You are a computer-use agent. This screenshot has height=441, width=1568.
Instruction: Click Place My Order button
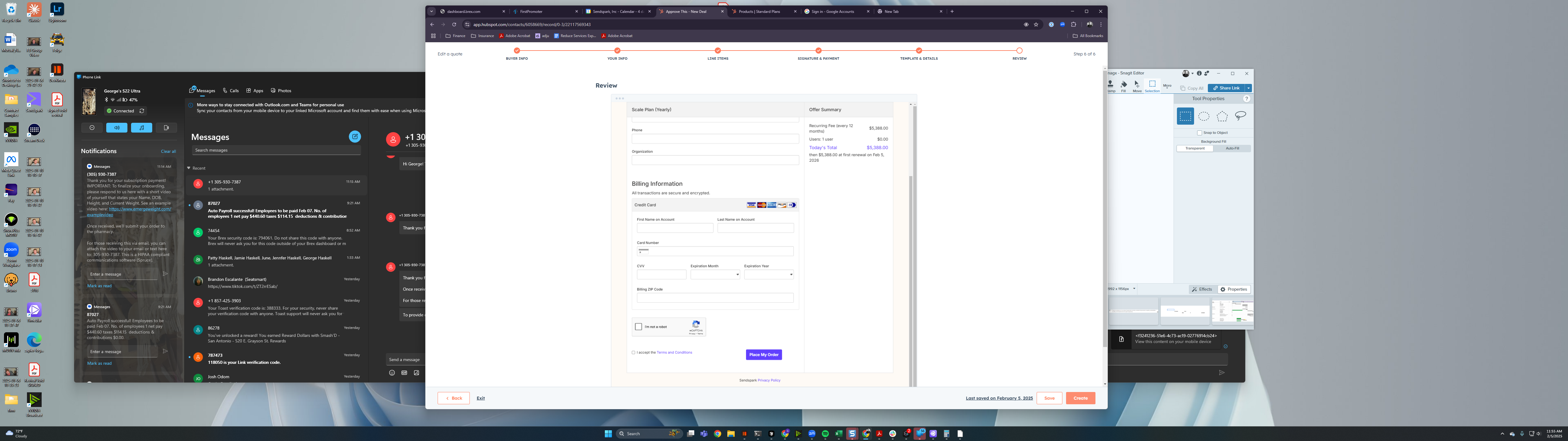pyautogui.click(x=764, y=355)
